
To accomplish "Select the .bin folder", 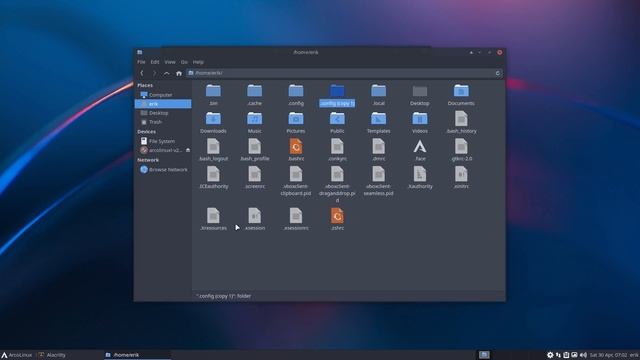I will coord(213,95).
